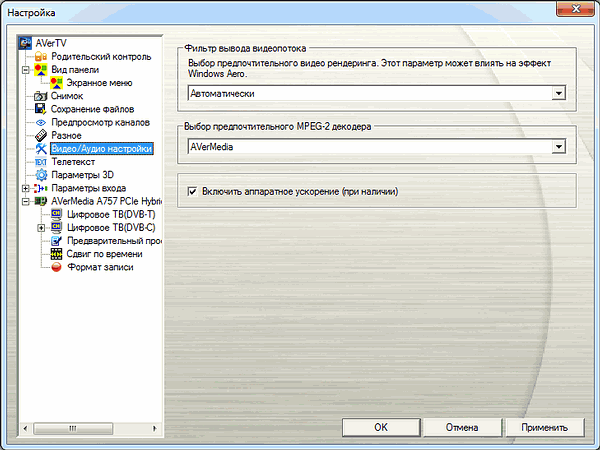Image resolution: width=600 pixels, height=450 pixels.
Task: Click the tree panel left scroll arrow
Action: coord(25,428)
